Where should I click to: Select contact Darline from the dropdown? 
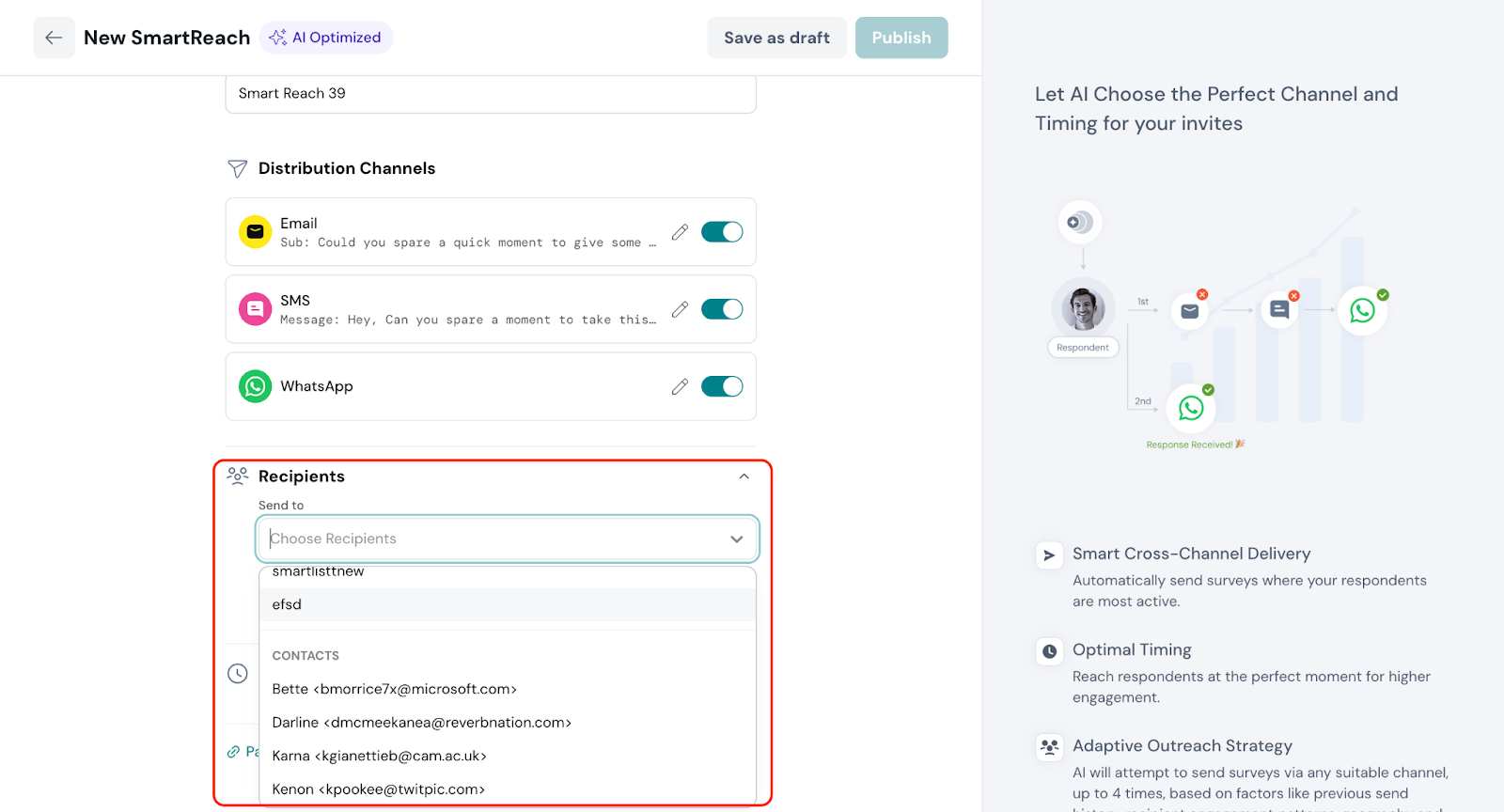tap(421, 723)
